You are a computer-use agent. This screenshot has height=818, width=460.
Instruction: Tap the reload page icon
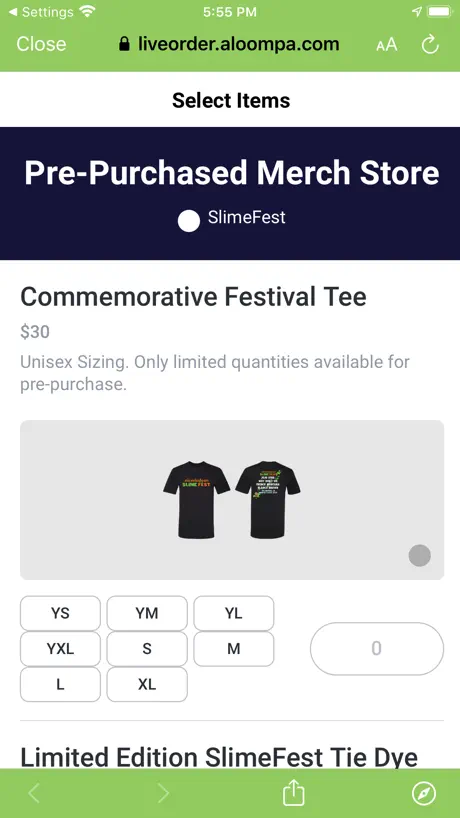coord(430,45)
